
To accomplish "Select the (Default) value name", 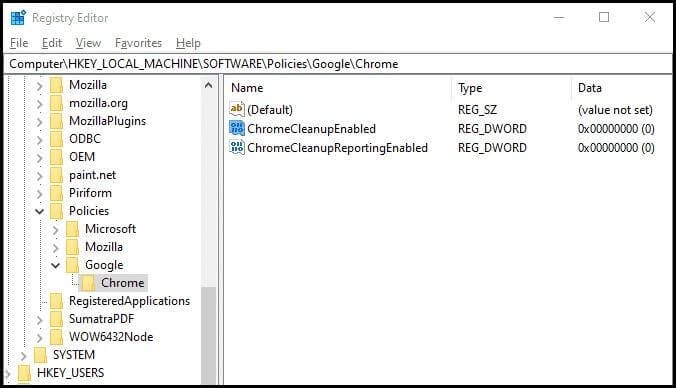I will pos(270,110).
